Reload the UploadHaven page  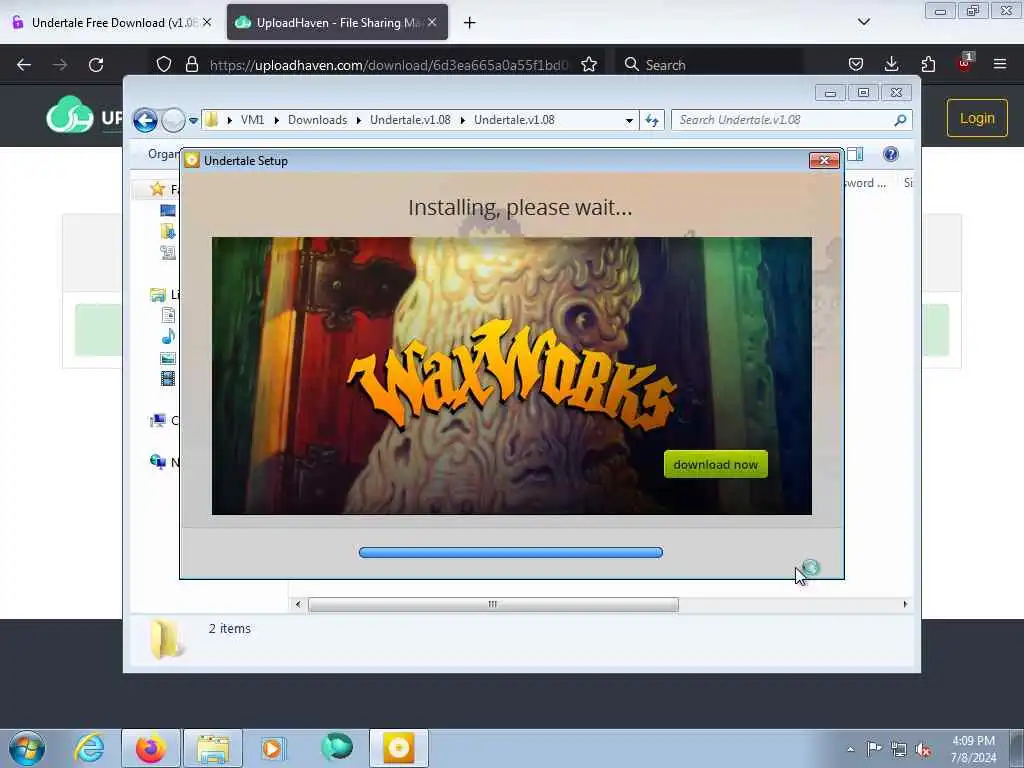click(96, 64)
